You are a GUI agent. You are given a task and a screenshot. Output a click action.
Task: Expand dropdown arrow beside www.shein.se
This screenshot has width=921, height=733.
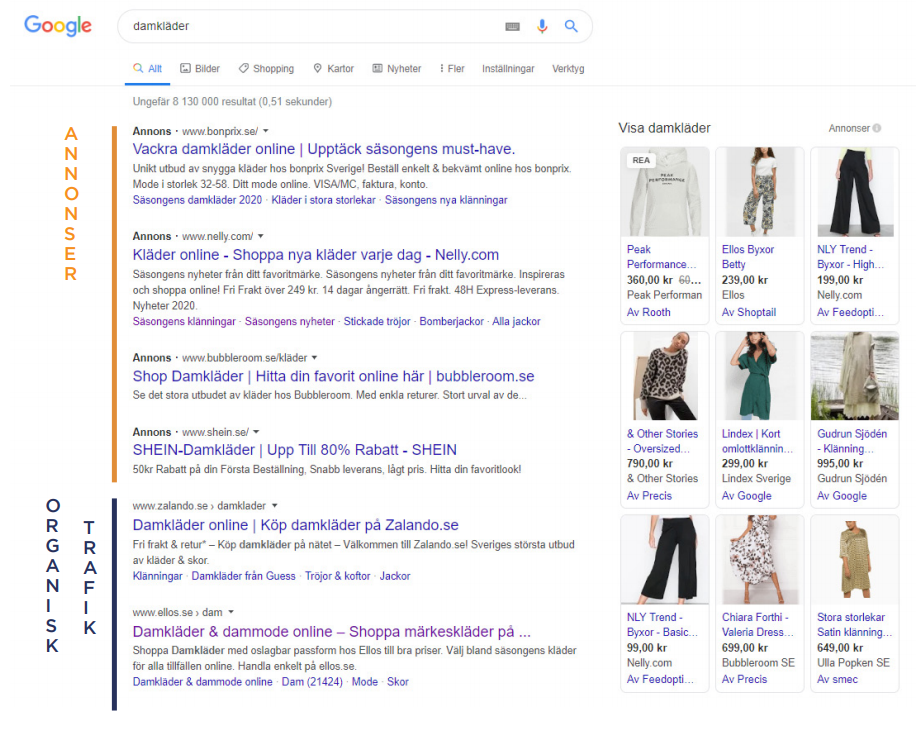[256, 432]
